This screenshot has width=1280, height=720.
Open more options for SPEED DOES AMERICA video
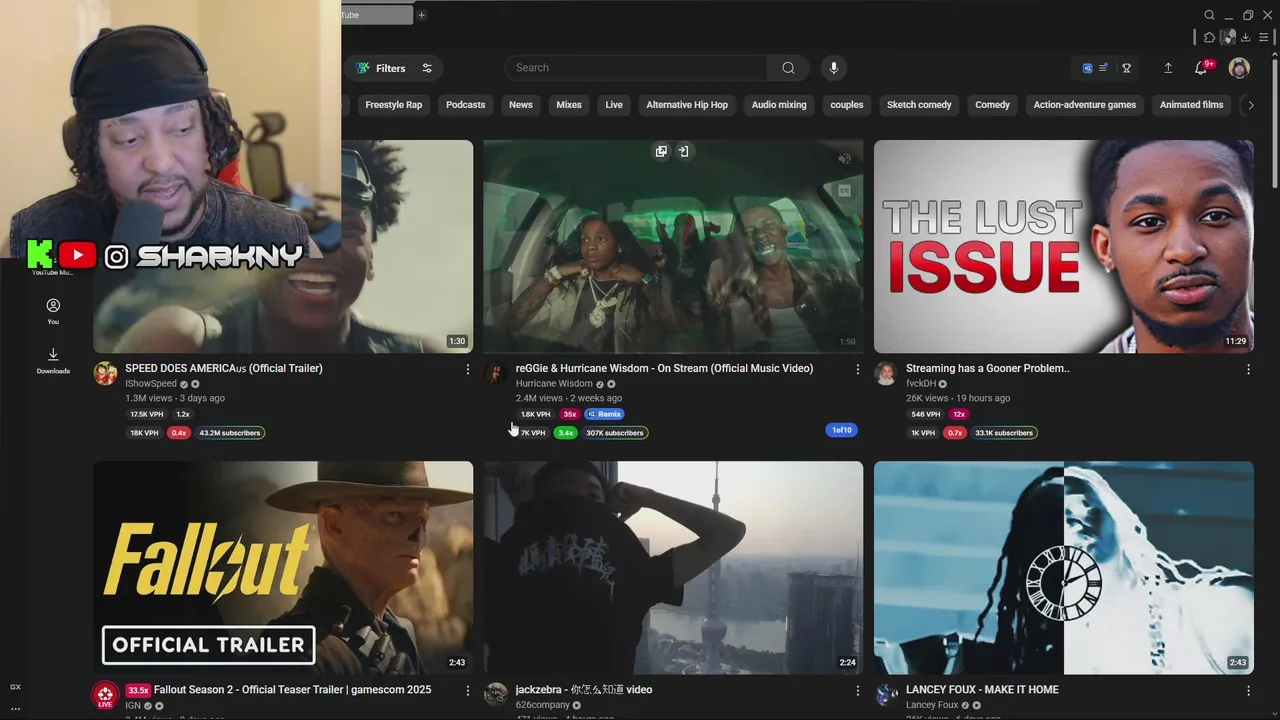[x=467, y=369]
